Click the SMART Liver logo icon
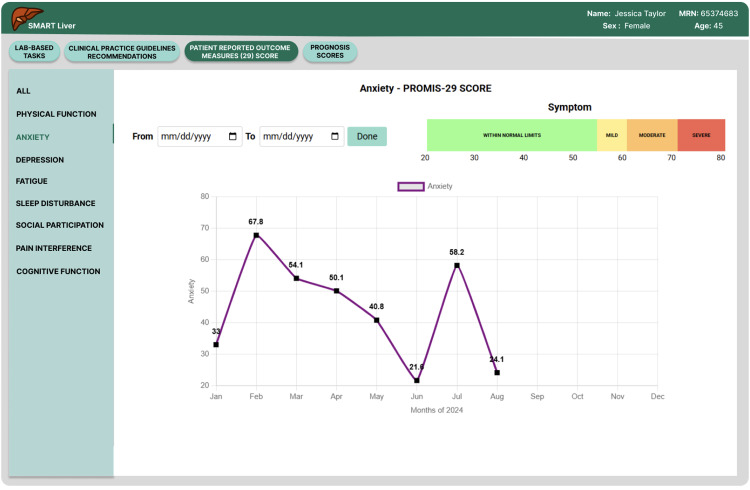 tap(26, 19)
